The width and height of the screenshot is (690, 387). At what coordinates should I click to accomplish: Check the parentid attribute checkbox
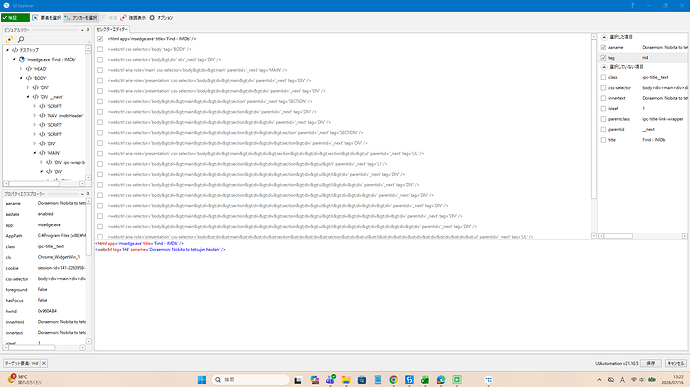(x=603, y=129)
